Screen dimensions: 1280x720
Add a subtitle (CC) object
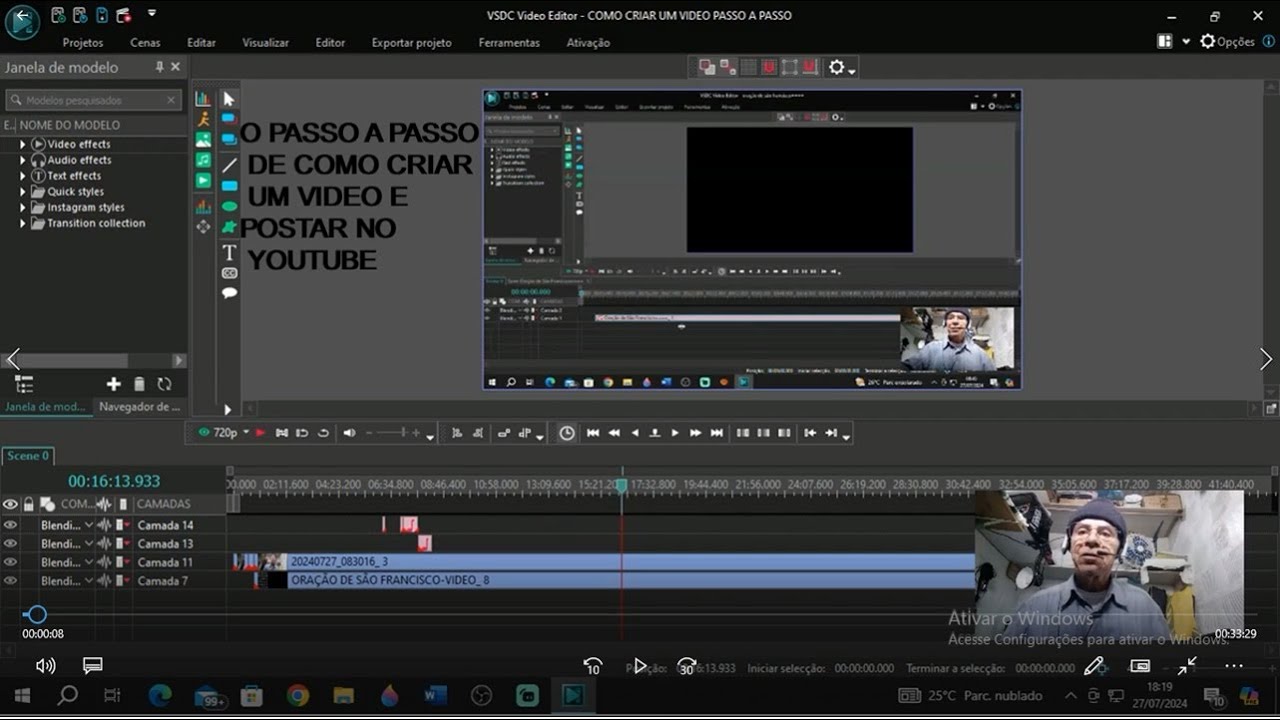pyautogui.click(x=229, y=273)
